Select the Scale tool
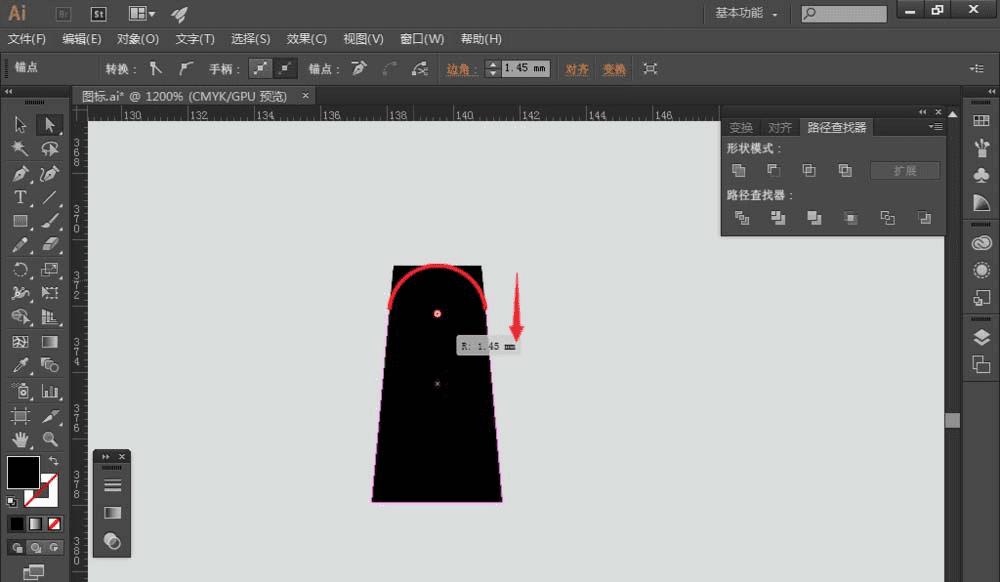The height and width of the screenshot is (582, 1000). pyautogui.click(x=49, y=270)
